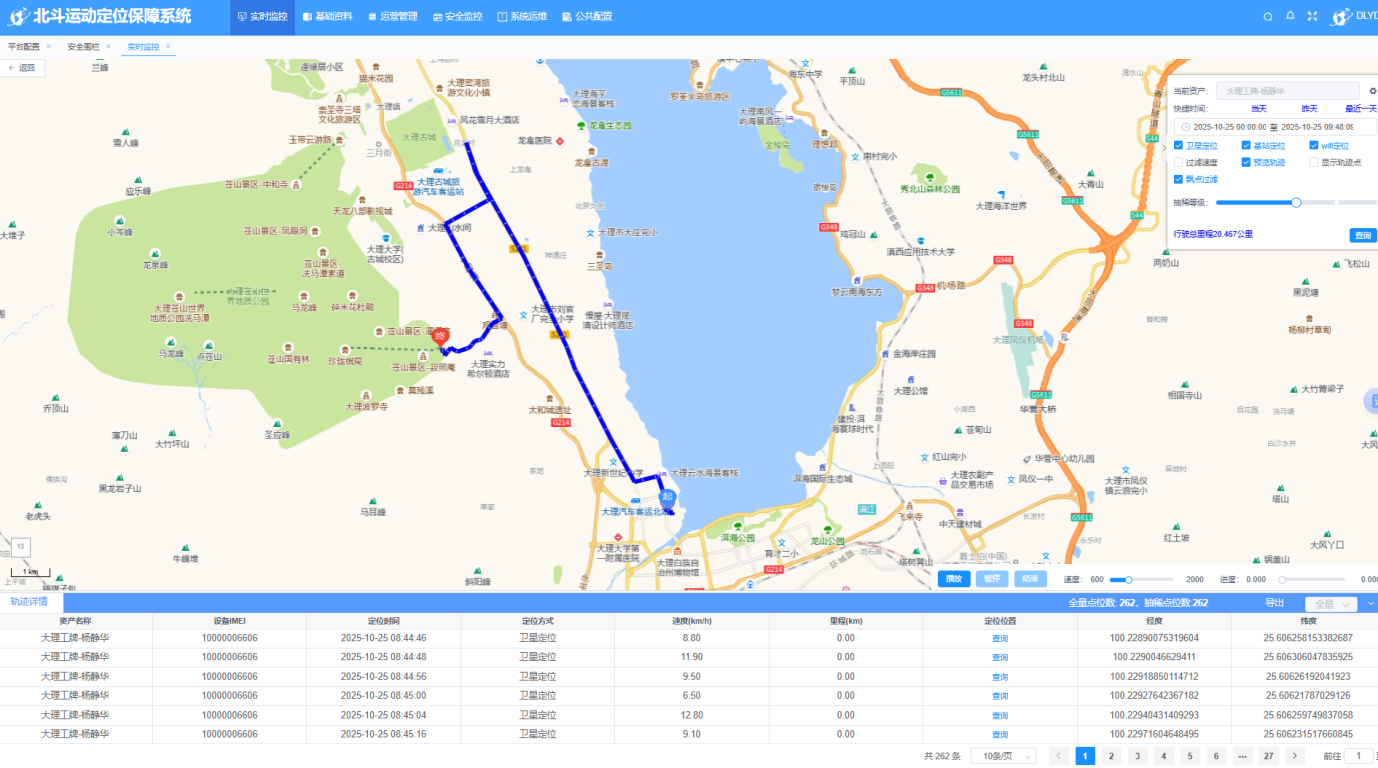This screenshot has width=1378, height=768.
Task: Close the 实时监控 tab
Action: point(168,47)
